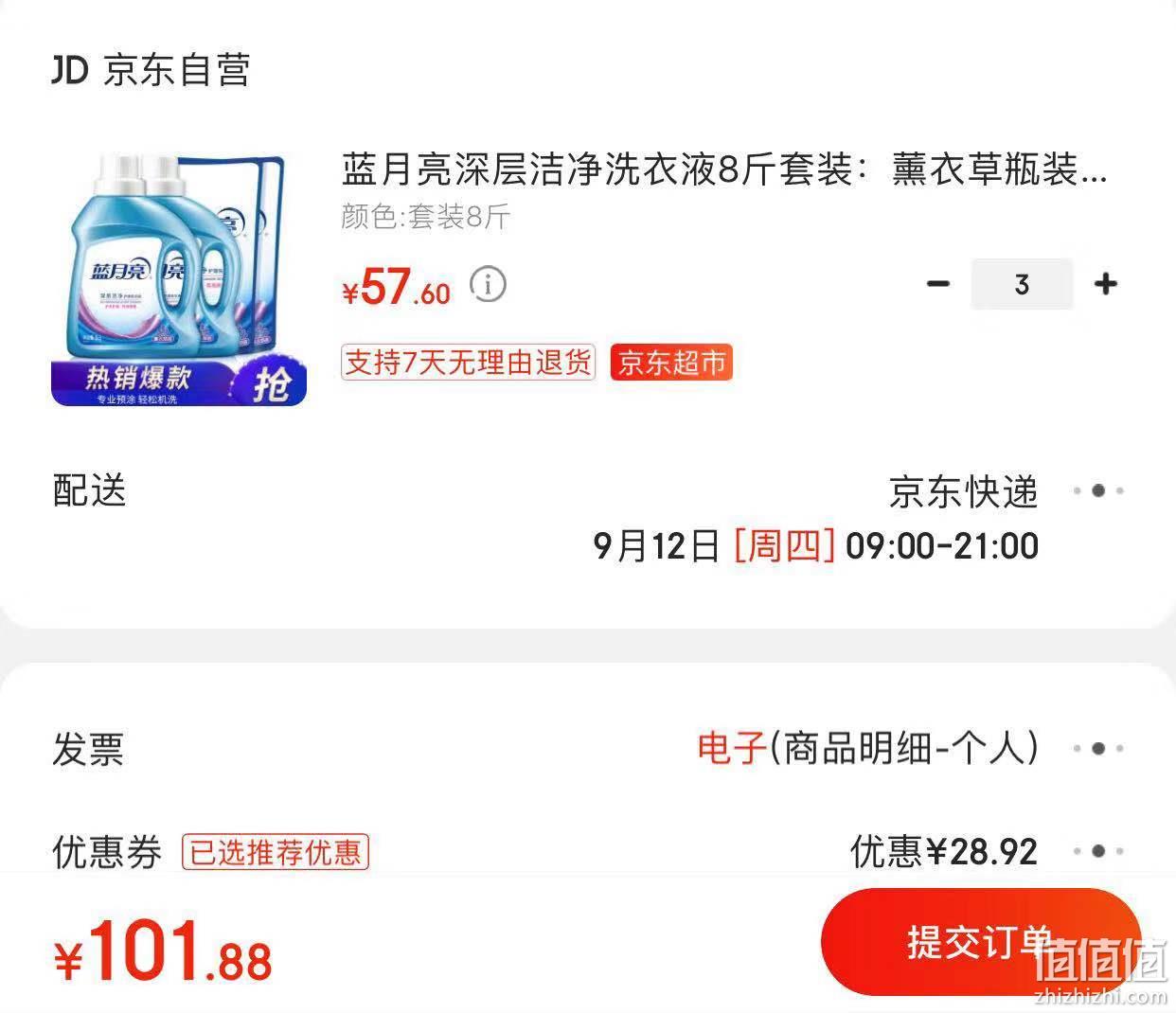
Task: Open invoice options dots next to 电子
Action: coord(1098,748)
